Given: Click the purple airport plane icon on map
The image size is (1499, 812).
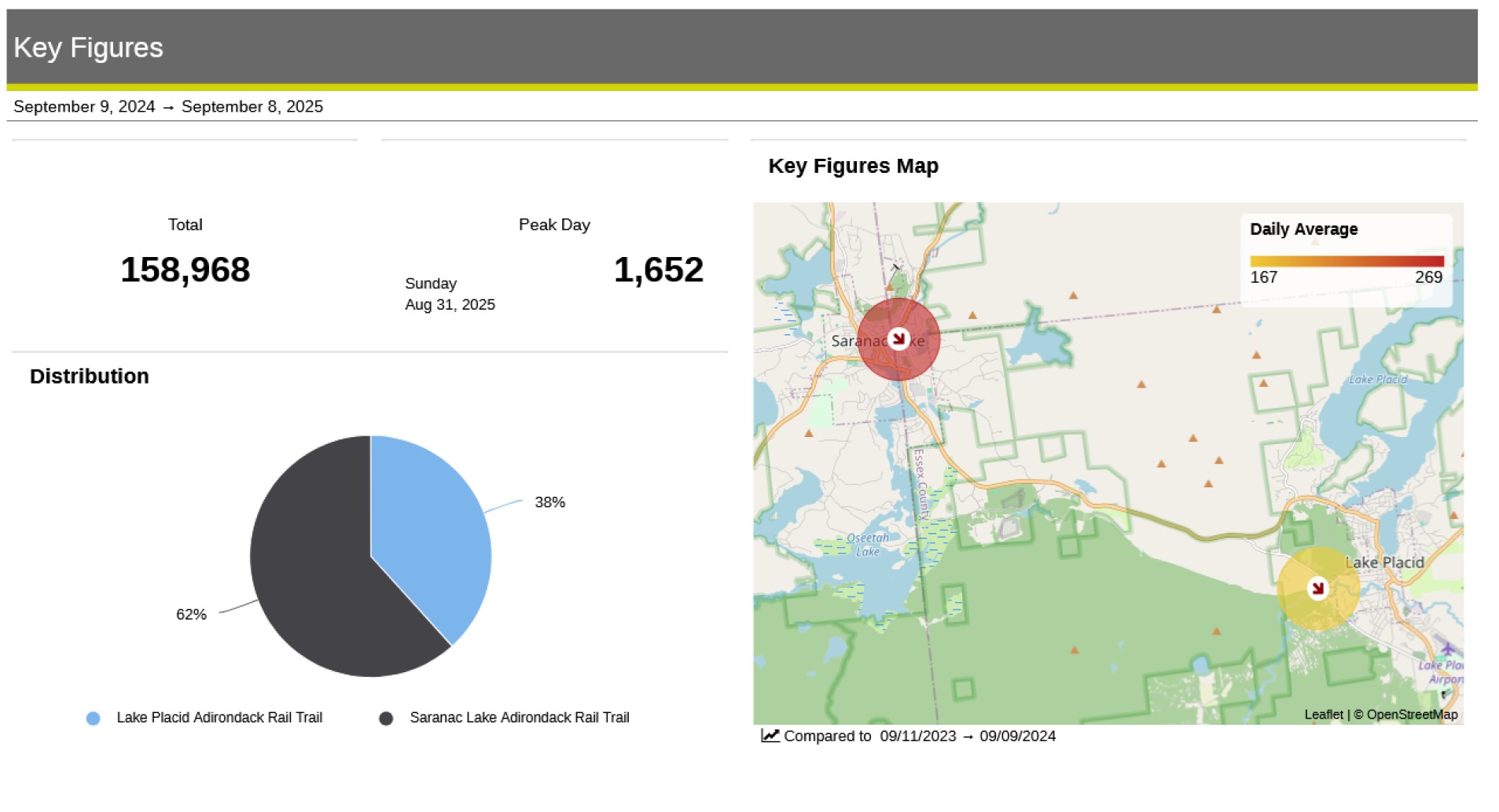Looking at the screenshot, I should tap(1447, 648).
